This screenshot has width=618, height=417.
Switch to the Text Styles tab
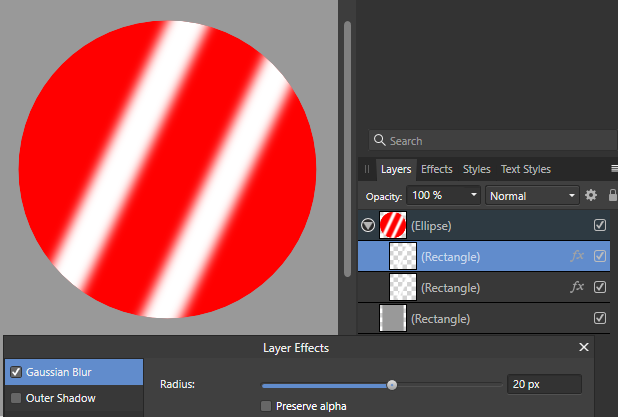[x=526, y=169]
